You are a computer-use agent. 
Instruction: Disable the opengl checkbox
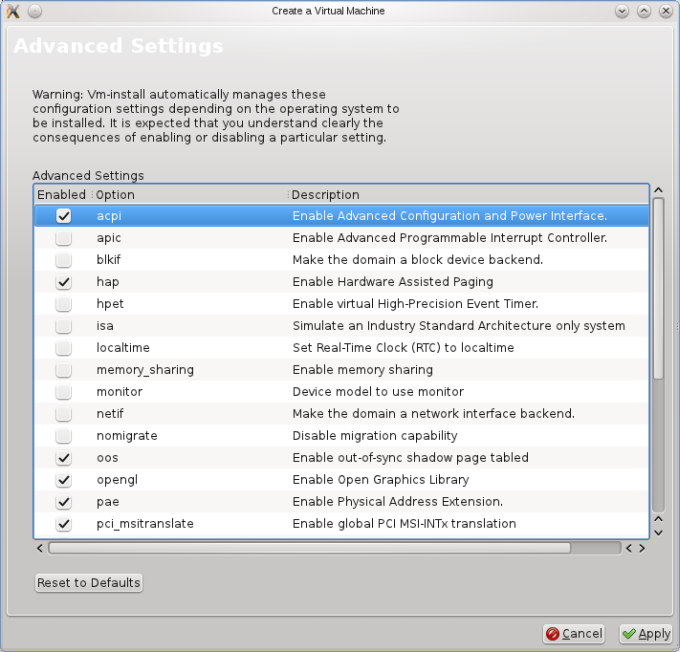click(64, 480)
